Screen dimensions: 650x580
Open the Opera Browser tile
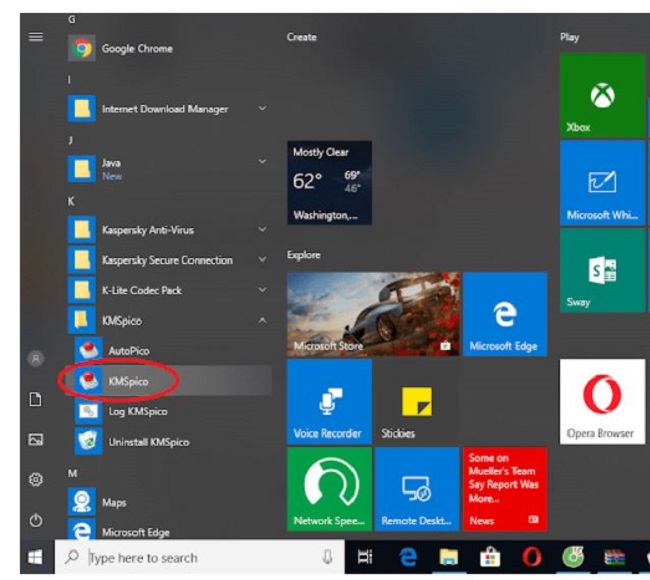[x=602, y=402]
